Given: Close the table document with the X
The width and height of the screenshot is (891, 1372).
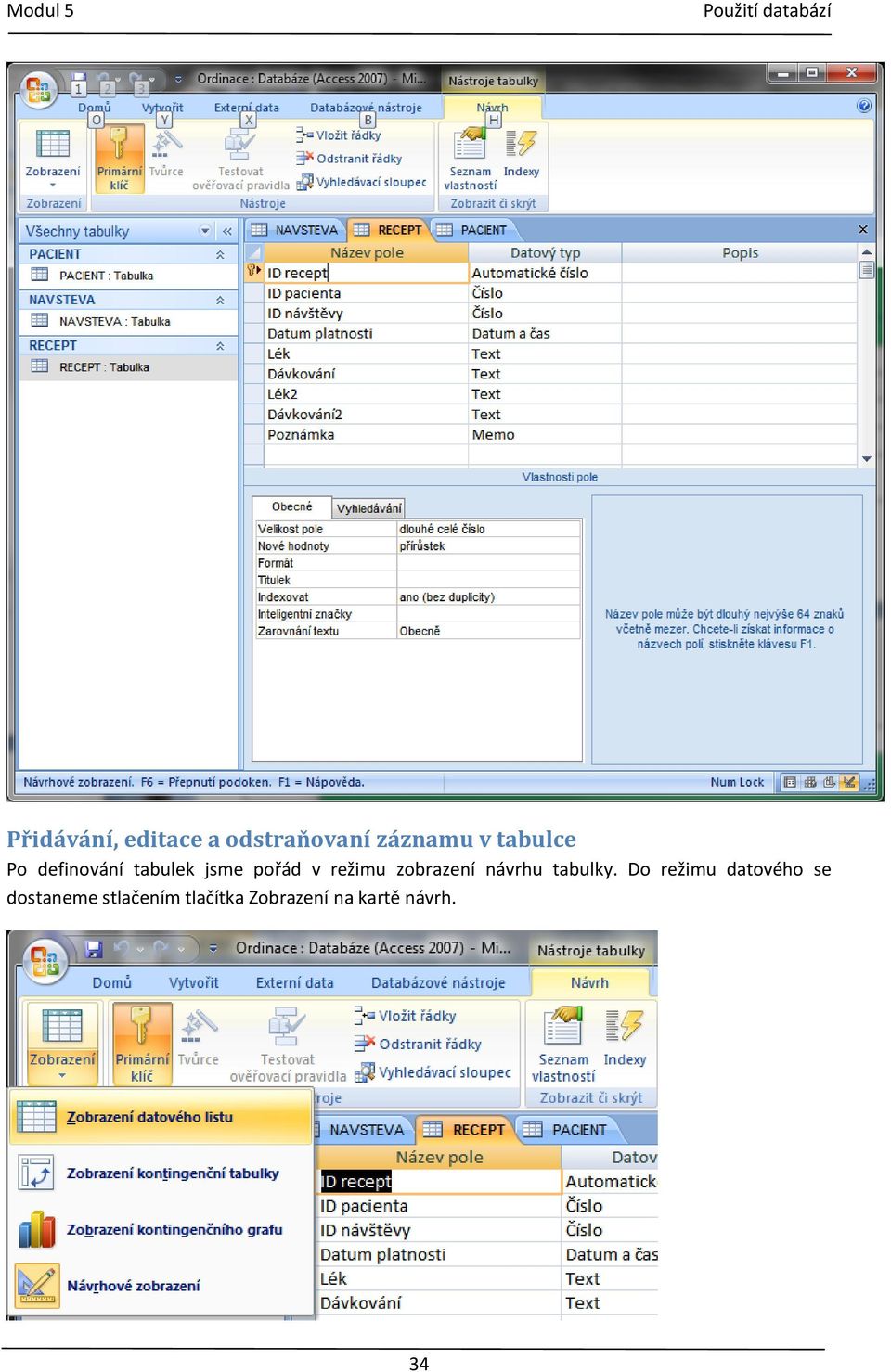Looking at the screenshot, I should click(862, 229).
